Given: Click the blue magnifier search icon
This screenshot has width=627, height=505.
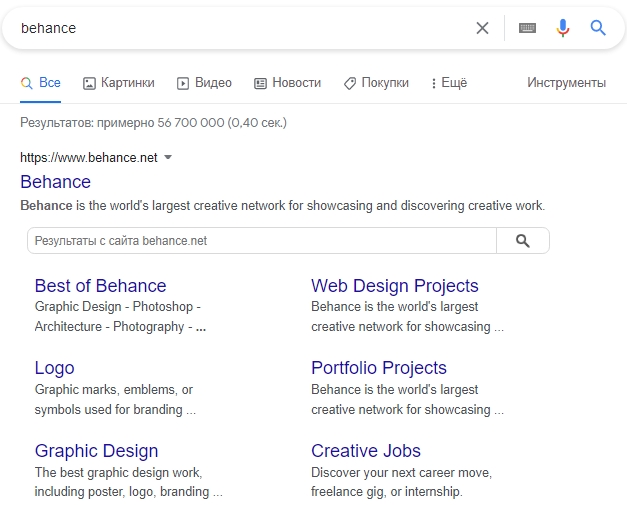Looking at the screenshot, I should tap(598, 28).
